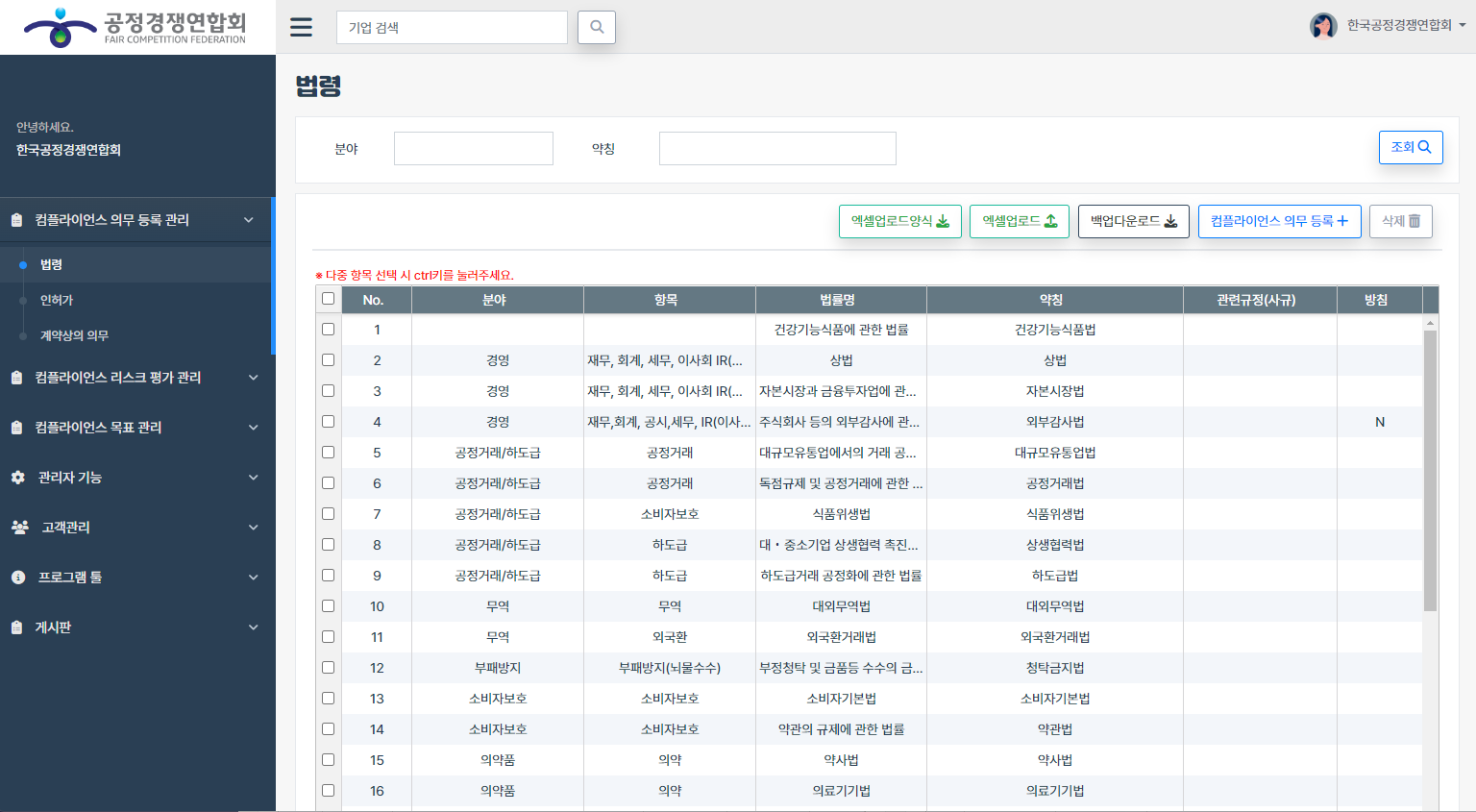This screenshot has width=1476, height=812.
Task: Click the 항목 column header
Action: [x=669, y=300]
